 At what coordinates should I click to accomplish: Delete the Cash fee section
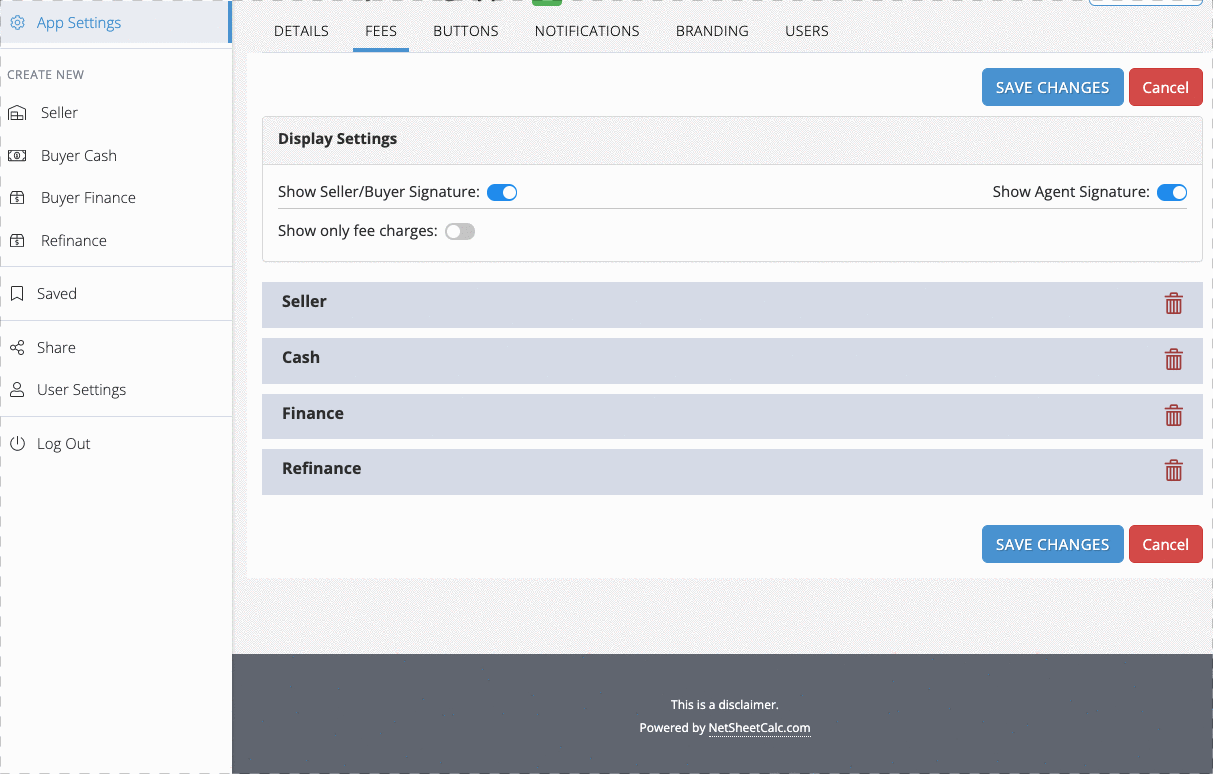click(x=1173, y=359)
